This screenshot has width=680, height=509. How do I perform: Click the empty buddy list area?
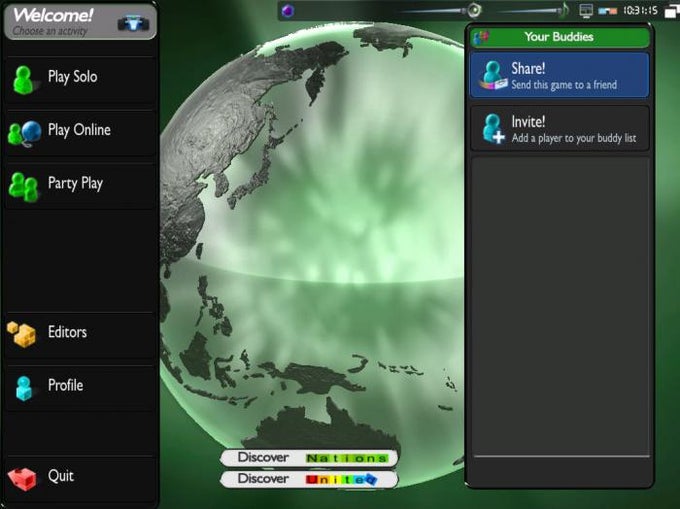560,306
